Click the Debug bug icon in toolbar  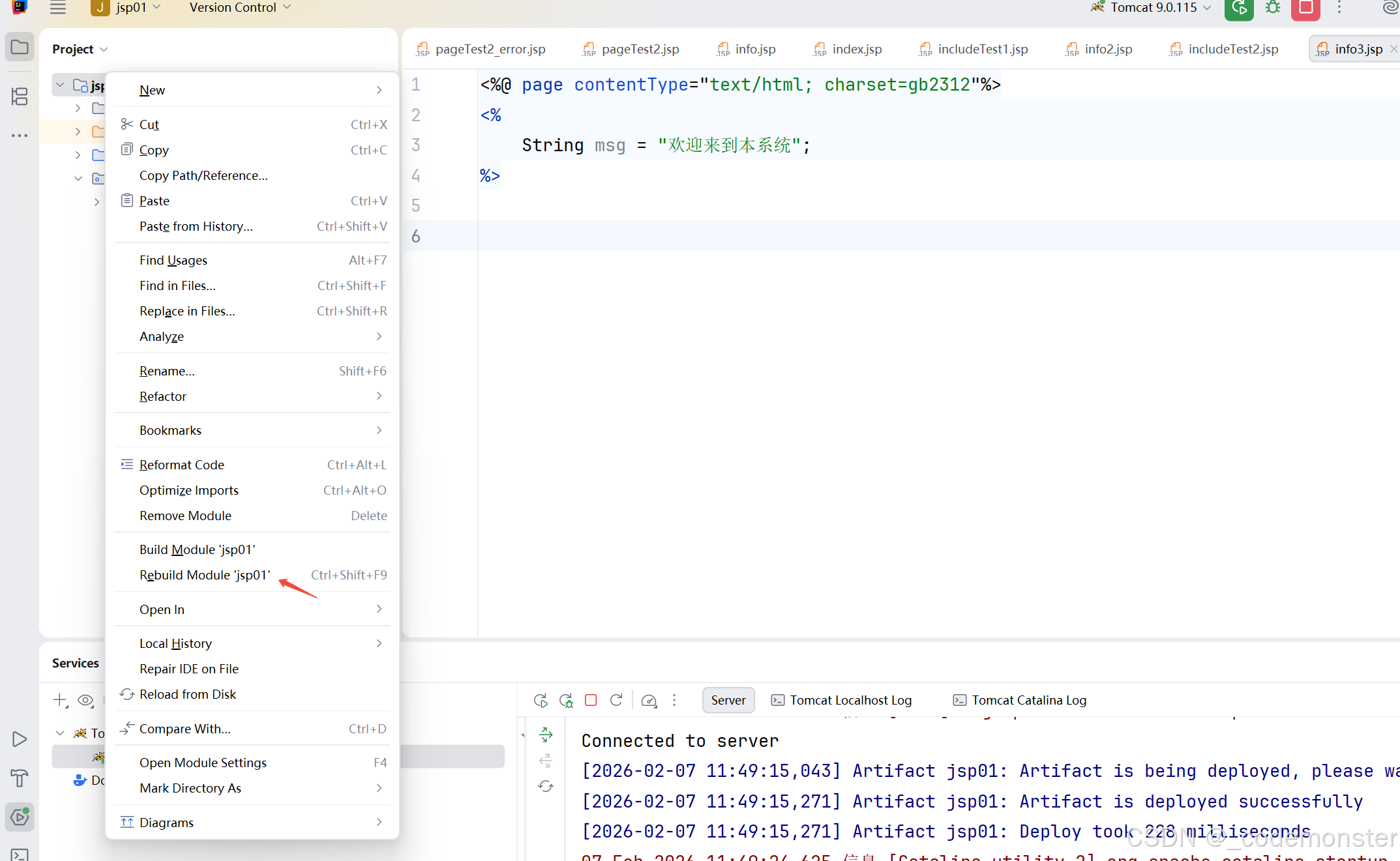click(1272, 8)
